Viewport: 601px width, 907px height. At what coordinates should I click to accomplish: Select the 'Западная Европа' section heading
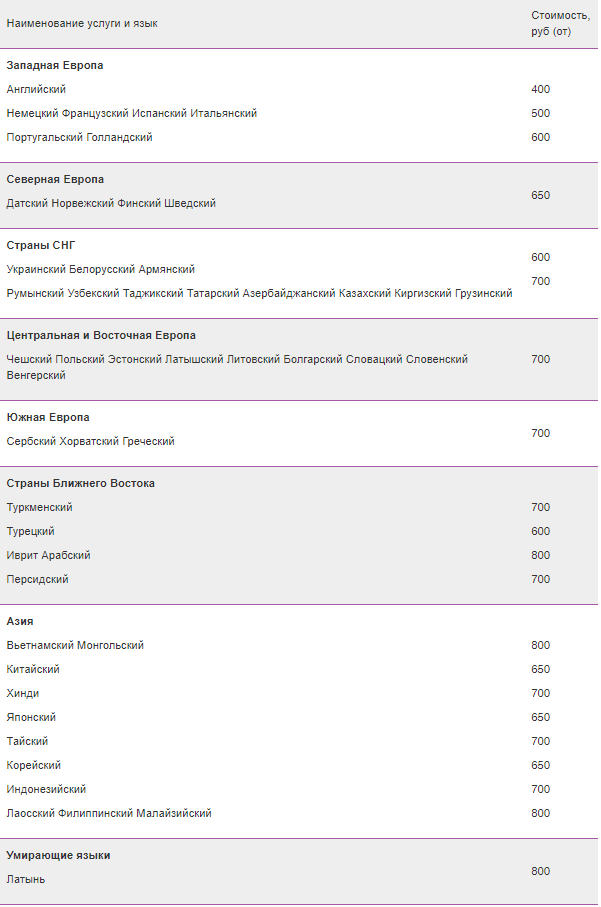55,65
